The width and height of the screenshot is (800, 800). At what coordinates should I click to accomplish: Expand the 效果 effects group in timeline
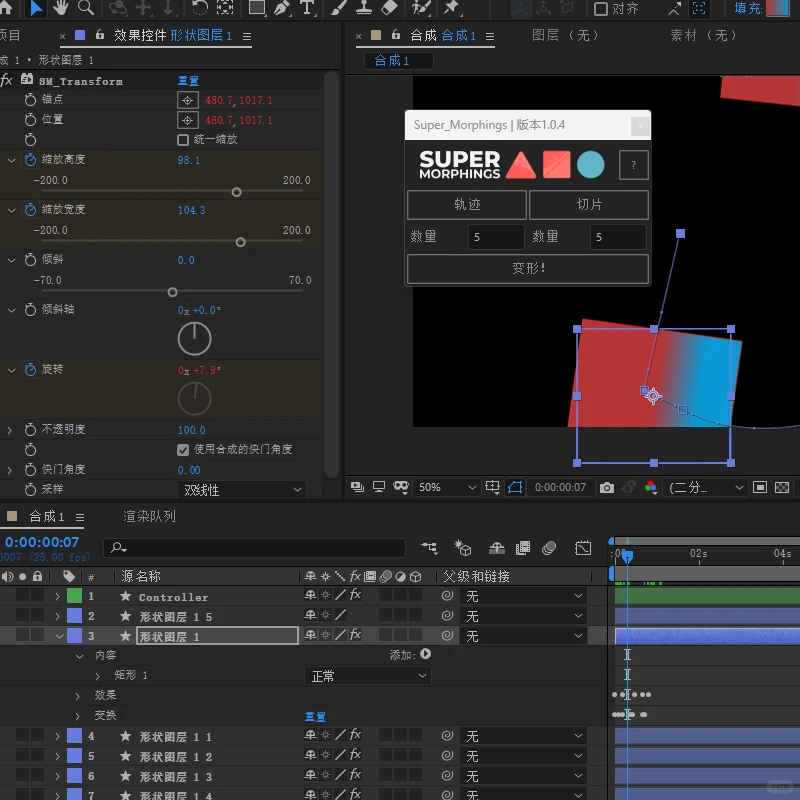coord(78,696)
